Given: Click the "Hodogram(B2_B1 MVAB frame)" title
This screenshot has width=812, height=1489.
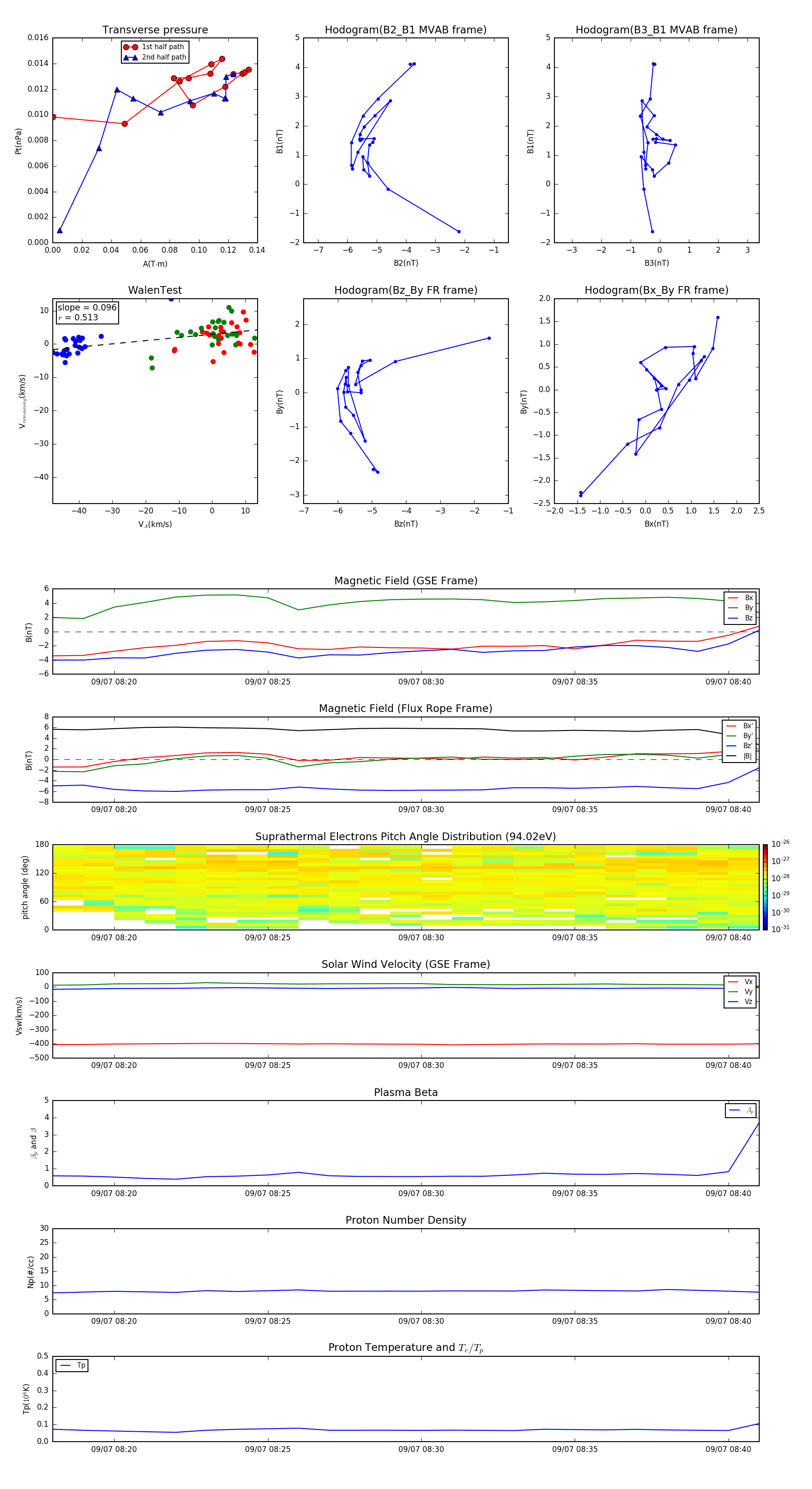Looking at the screenshot, I should [406, 30].
